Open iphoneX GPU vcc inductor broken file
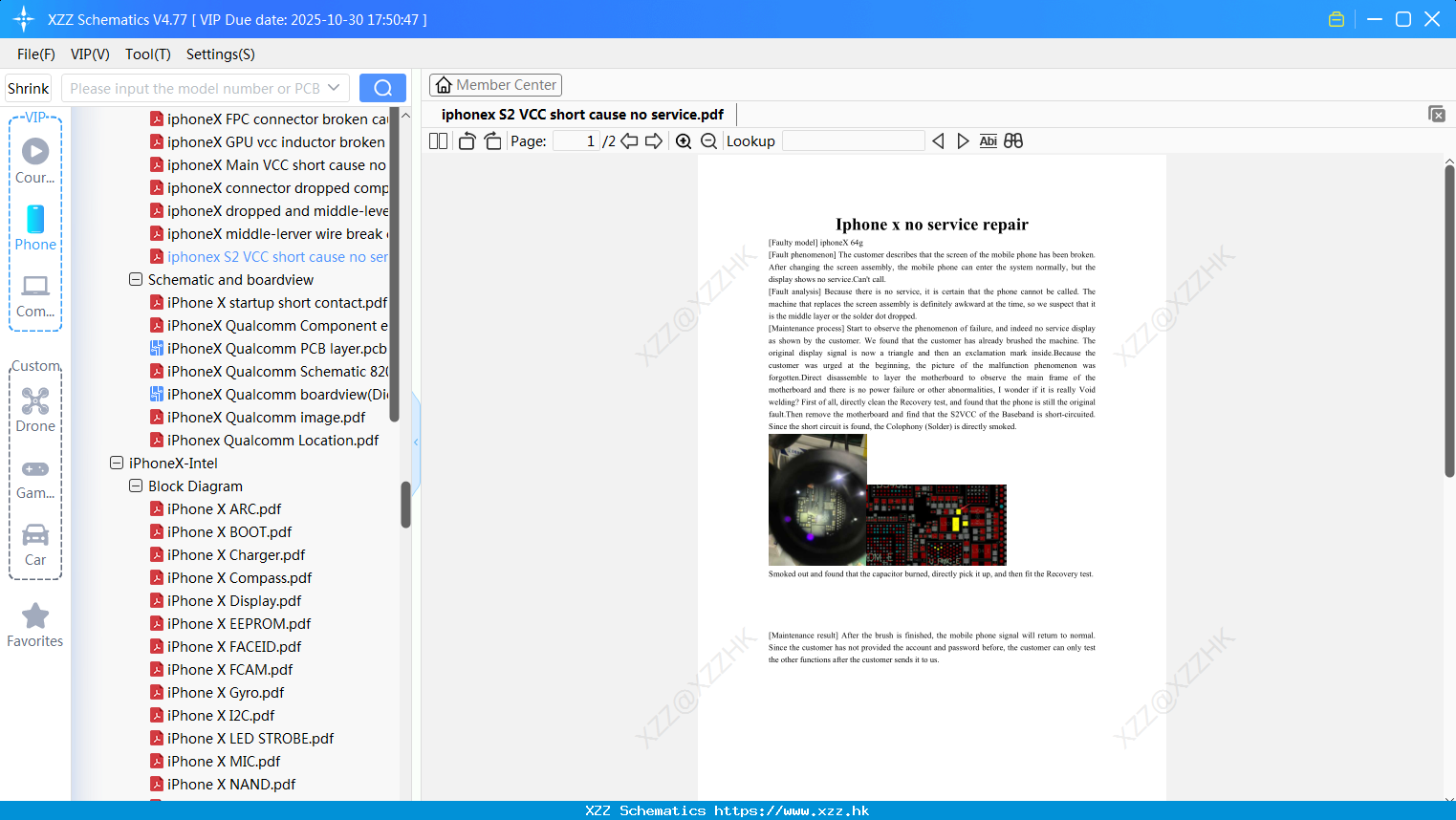Image resolution: width=1456 pixels, height=820 pixels. pyautogui.click(x=268, y=142)
